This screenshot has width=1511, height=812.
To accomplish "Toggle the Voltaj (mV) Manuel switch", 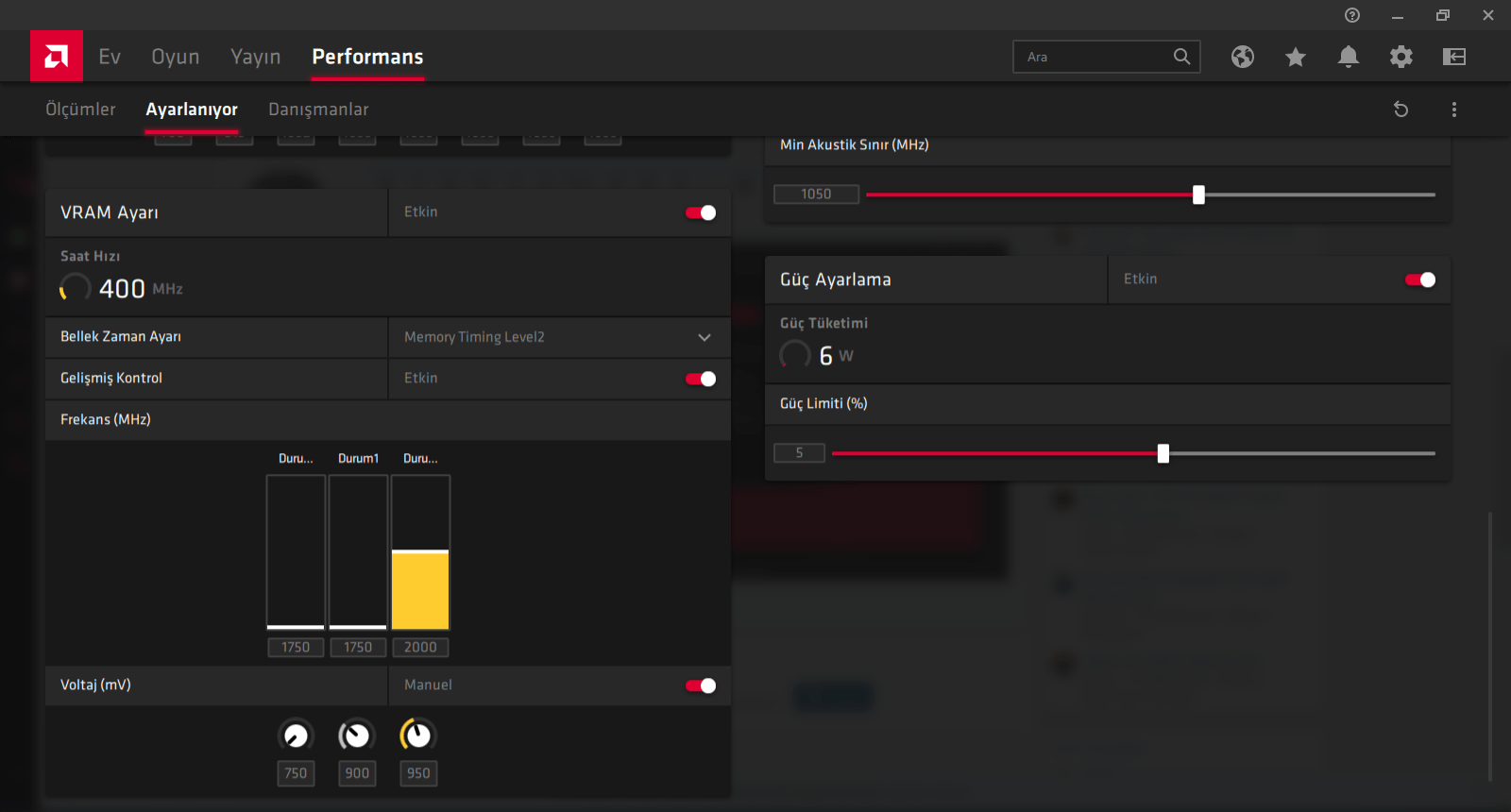I will (701, 685).
